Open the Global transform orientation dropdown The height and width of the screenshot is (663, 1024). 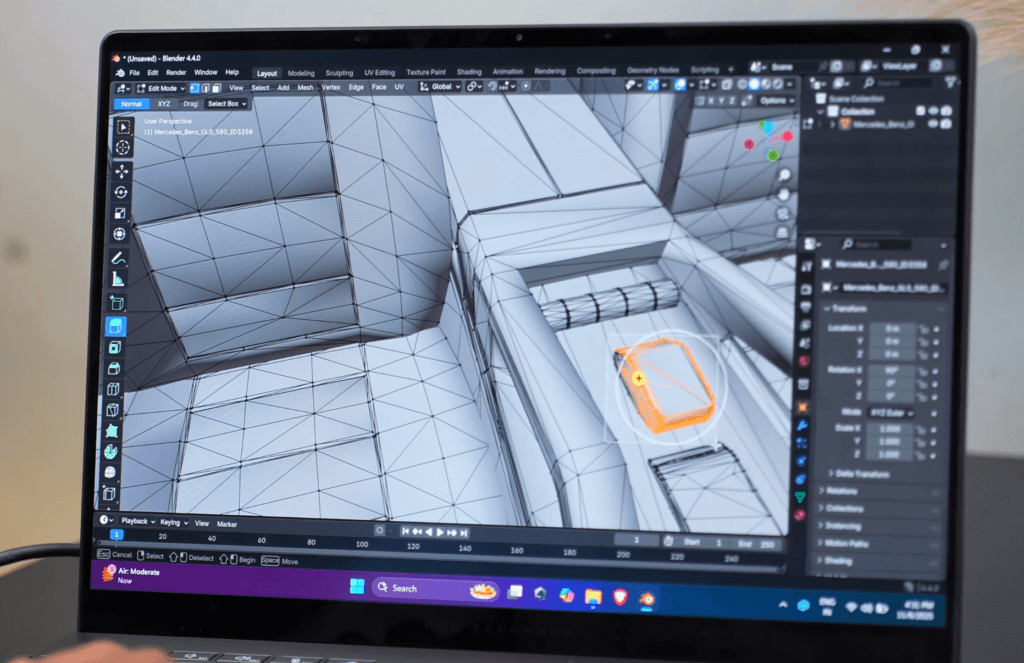pos(439,87)
